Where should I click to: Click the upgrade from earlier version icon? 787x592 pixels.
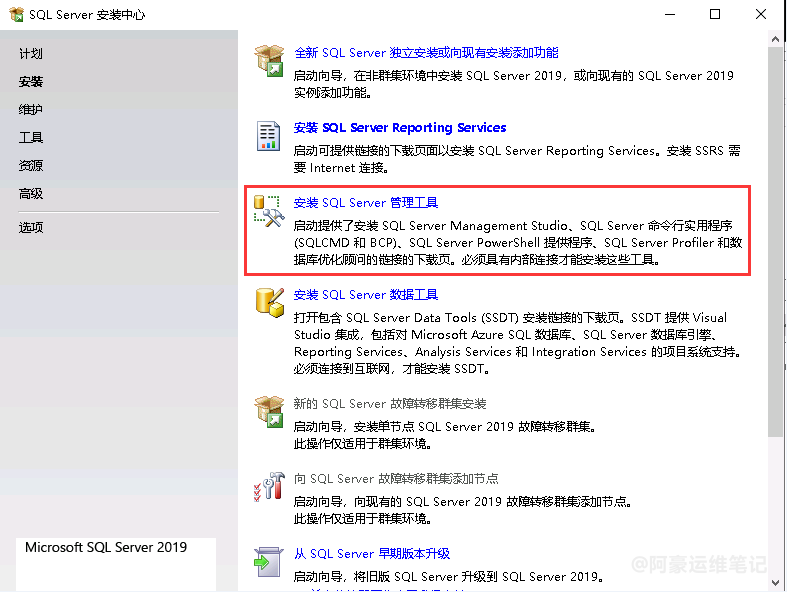coord(269,562)
